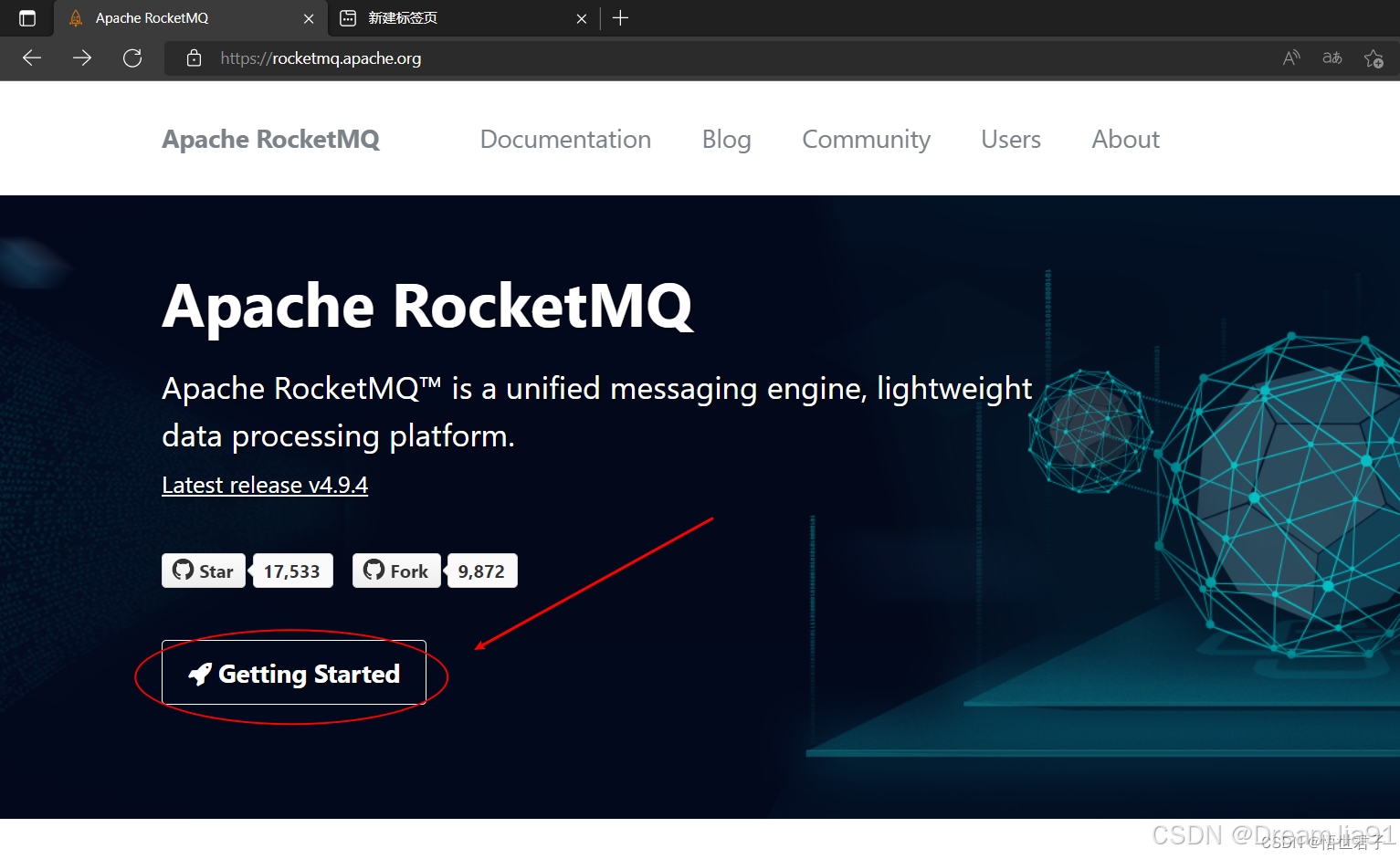Open the Blog navigation link
The image size is (1400, 859).
(727, 139)
